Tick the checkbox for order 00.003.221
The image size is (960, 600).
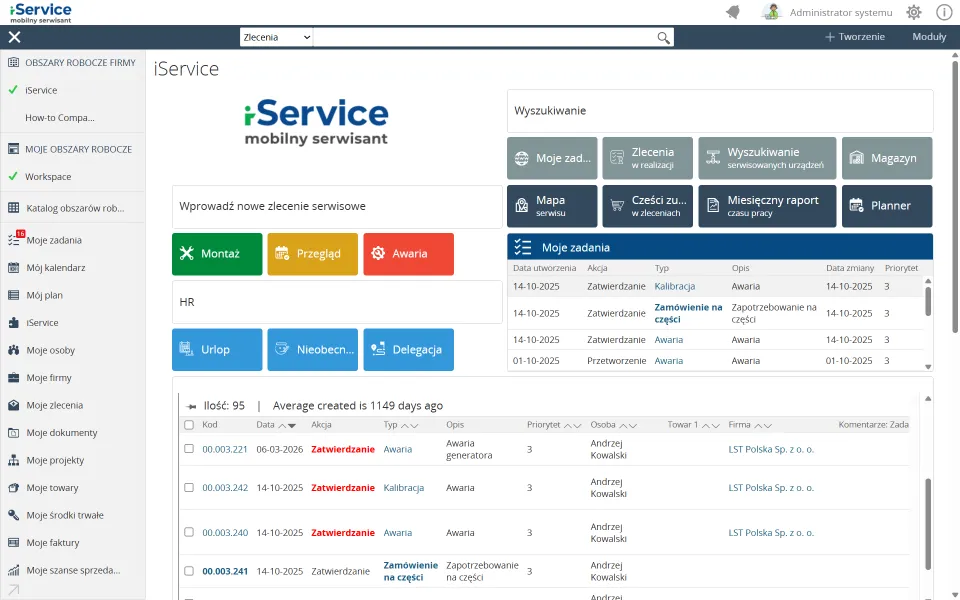(189, 449)
